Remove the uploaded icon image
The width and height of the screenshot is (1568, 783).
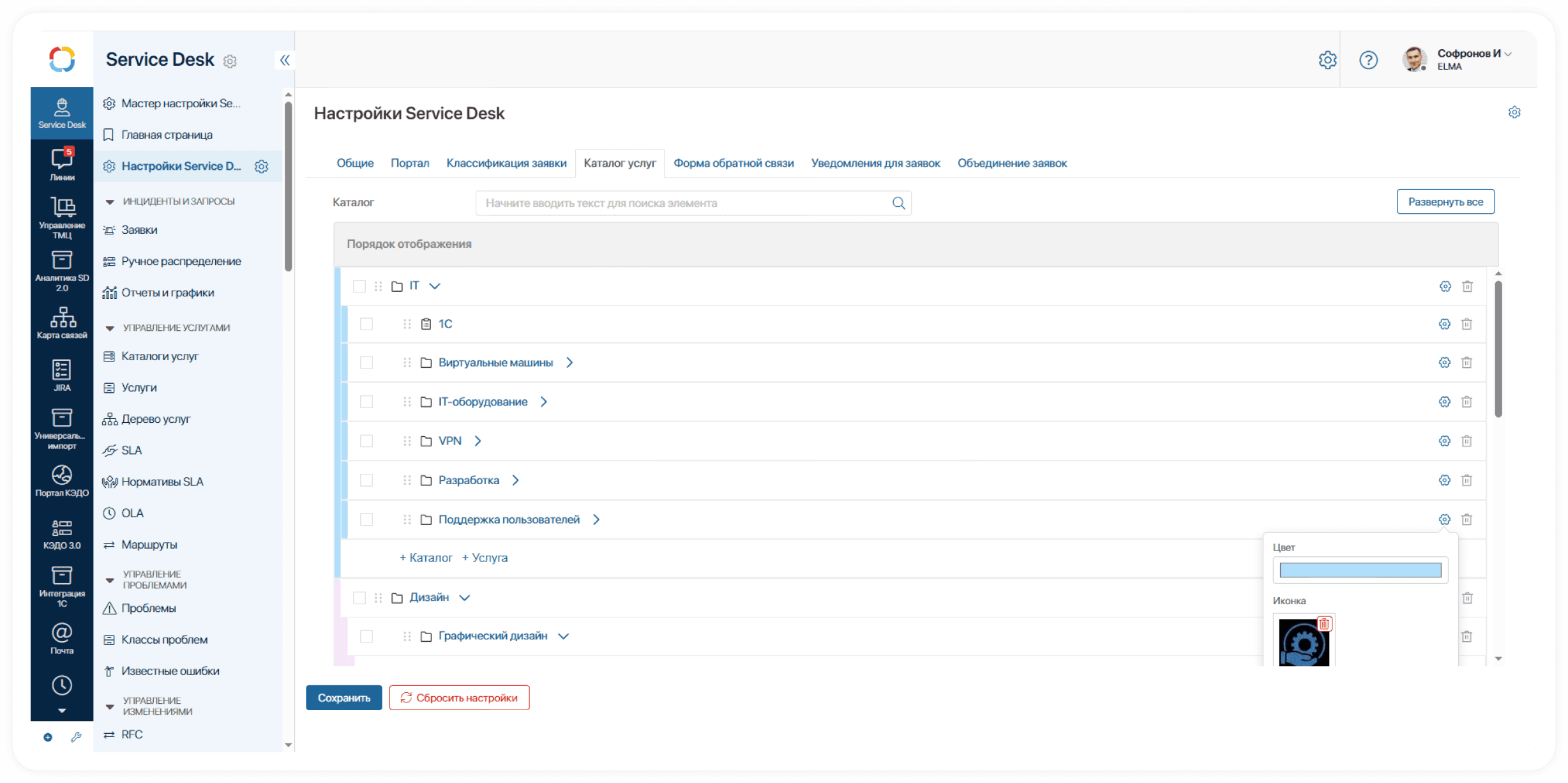1324,624
